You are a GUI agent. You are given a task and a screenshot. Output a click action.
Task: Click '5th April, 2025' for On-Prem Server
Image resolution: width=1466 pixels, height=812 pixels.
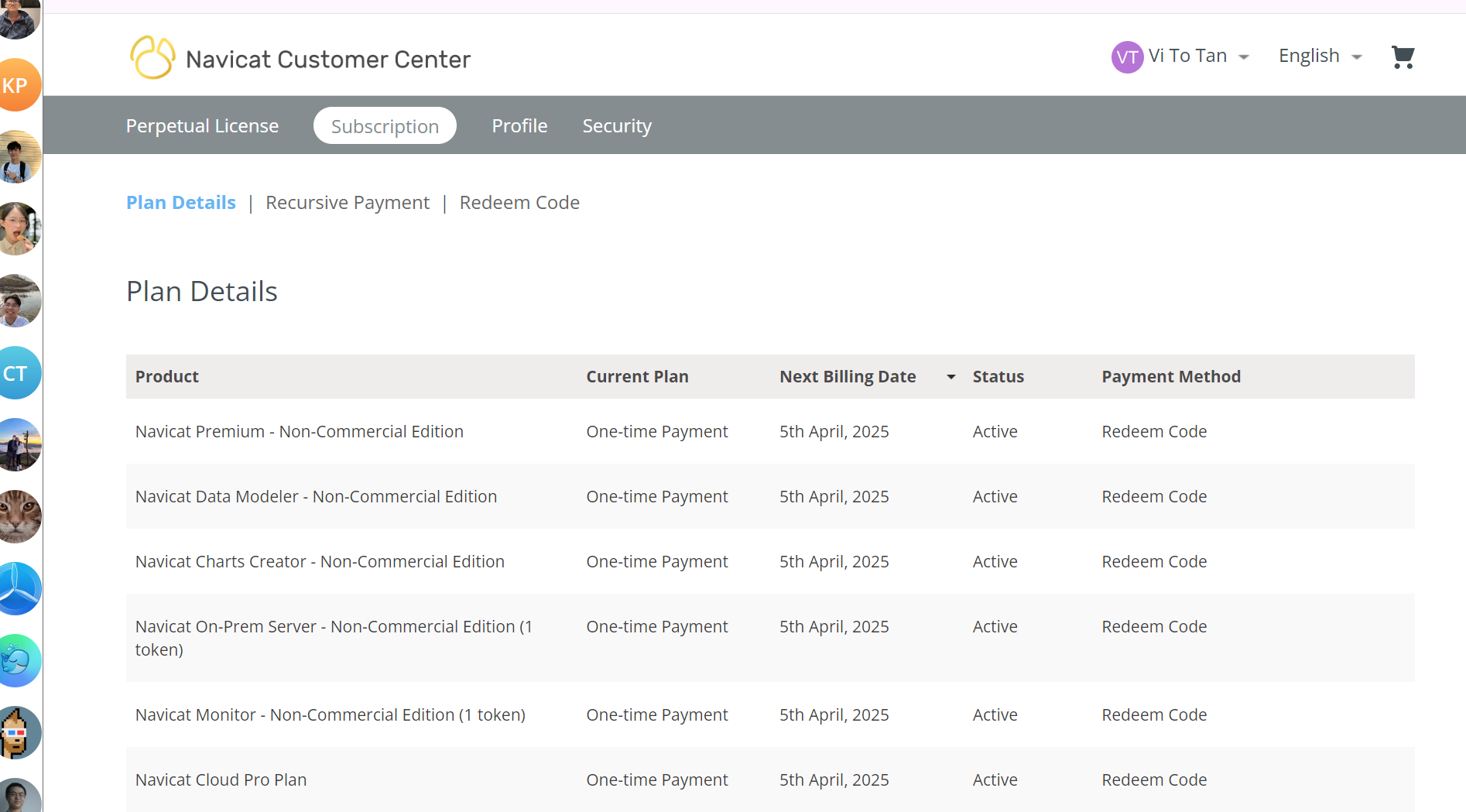[x=834, y=627]
